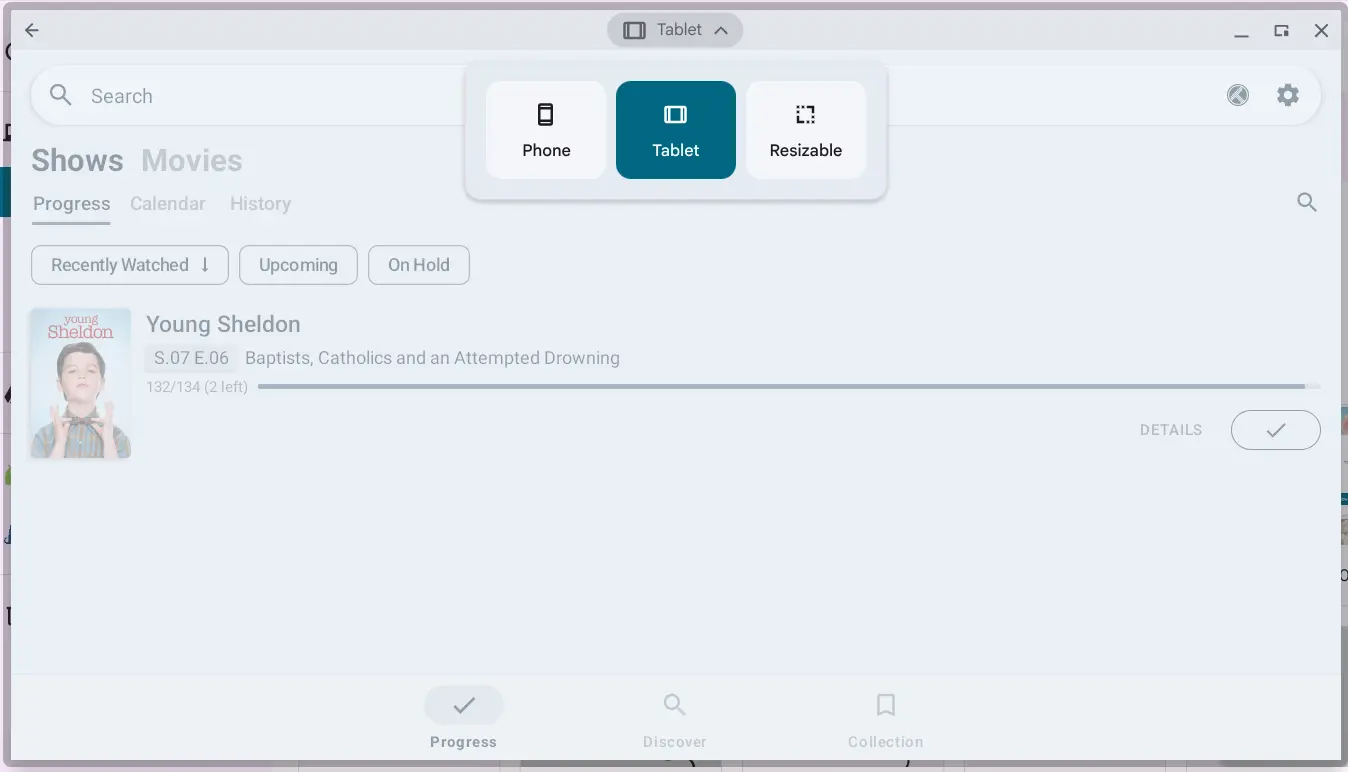The image size is (1348, 772).
Task: Switch to the Shows section
Action: [x=77, y=160]
